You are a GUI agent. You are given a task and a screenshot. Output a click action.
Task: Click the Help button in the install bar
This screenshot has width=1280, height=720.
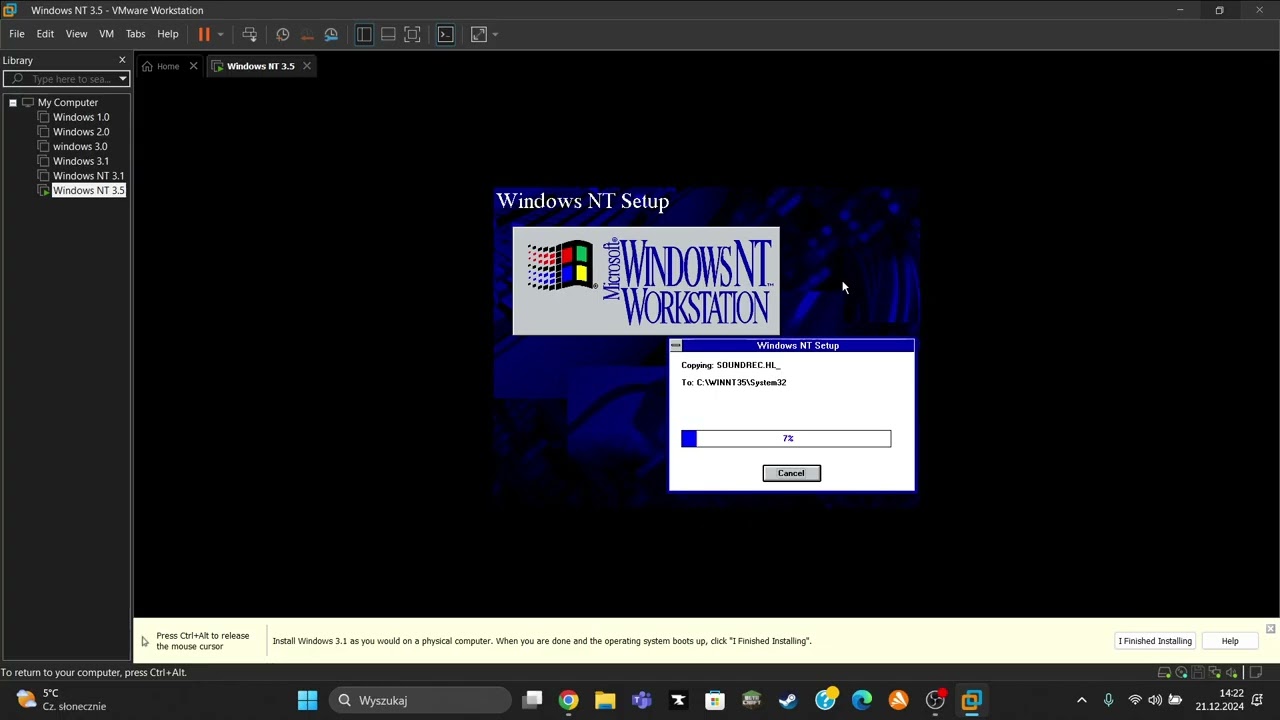[x=1230, y=641]
